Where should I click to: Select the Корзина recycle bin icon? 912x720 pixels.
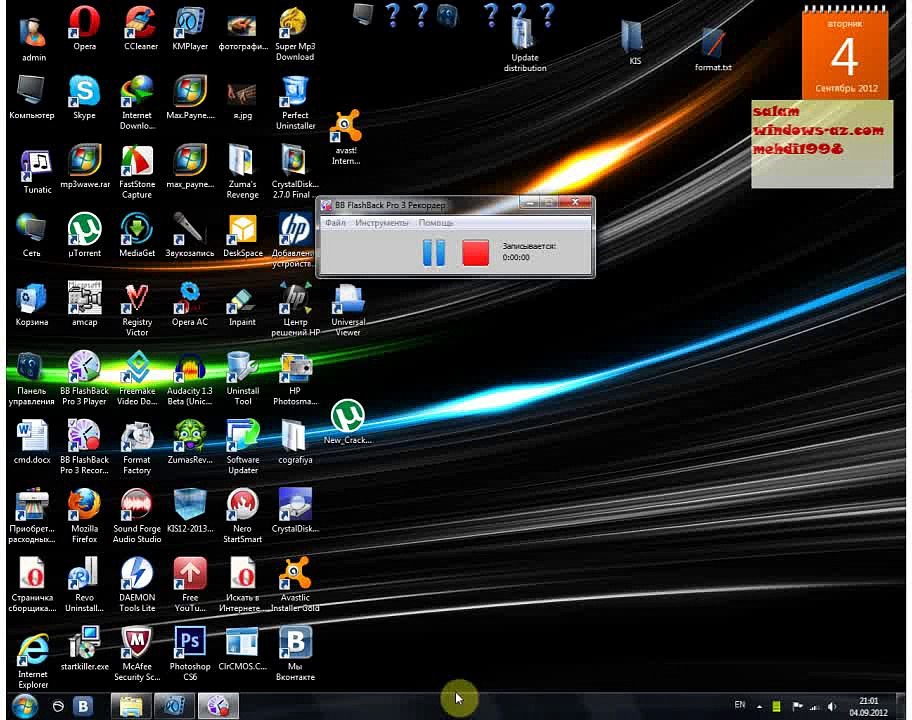click(31, 304)
